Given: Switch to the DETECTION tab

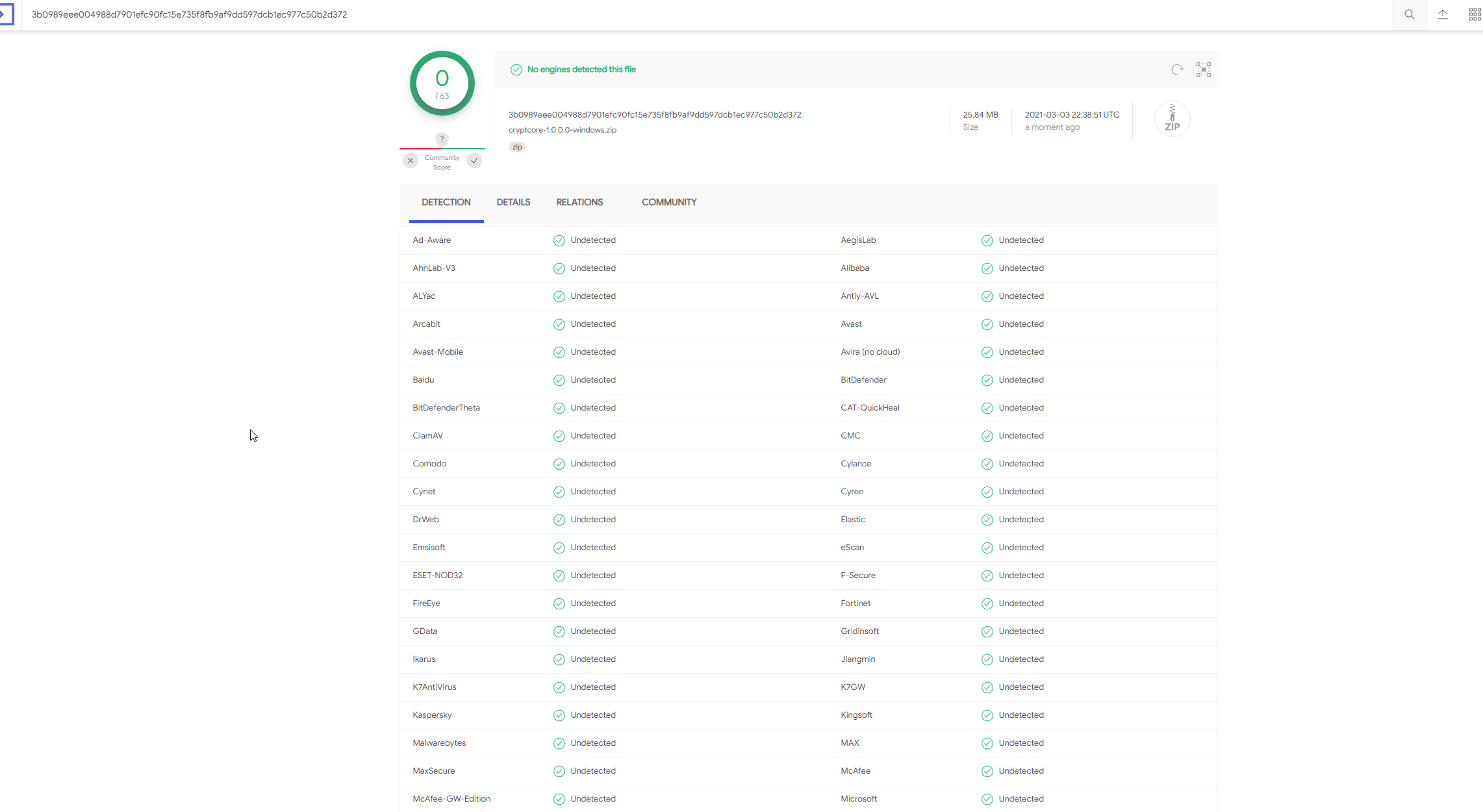Looking at the screenshot, I should coord(446,202).
